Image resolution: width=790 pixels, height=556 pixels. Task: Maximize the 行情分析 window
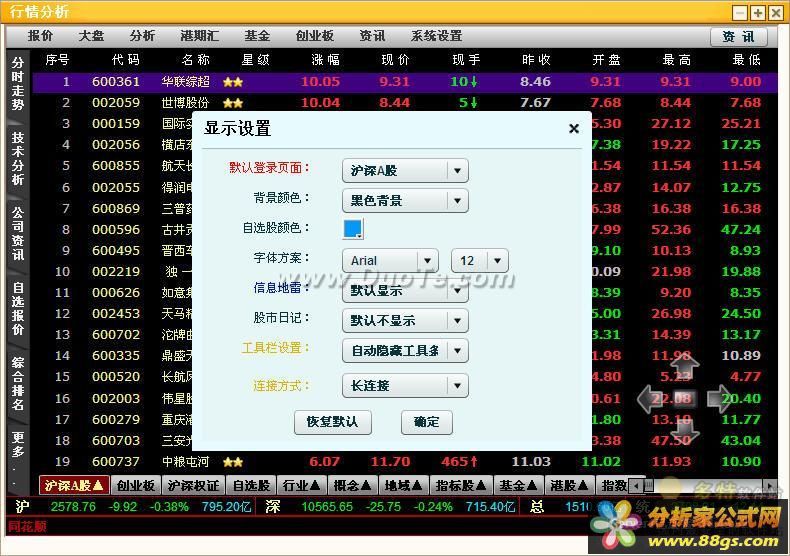758,13
